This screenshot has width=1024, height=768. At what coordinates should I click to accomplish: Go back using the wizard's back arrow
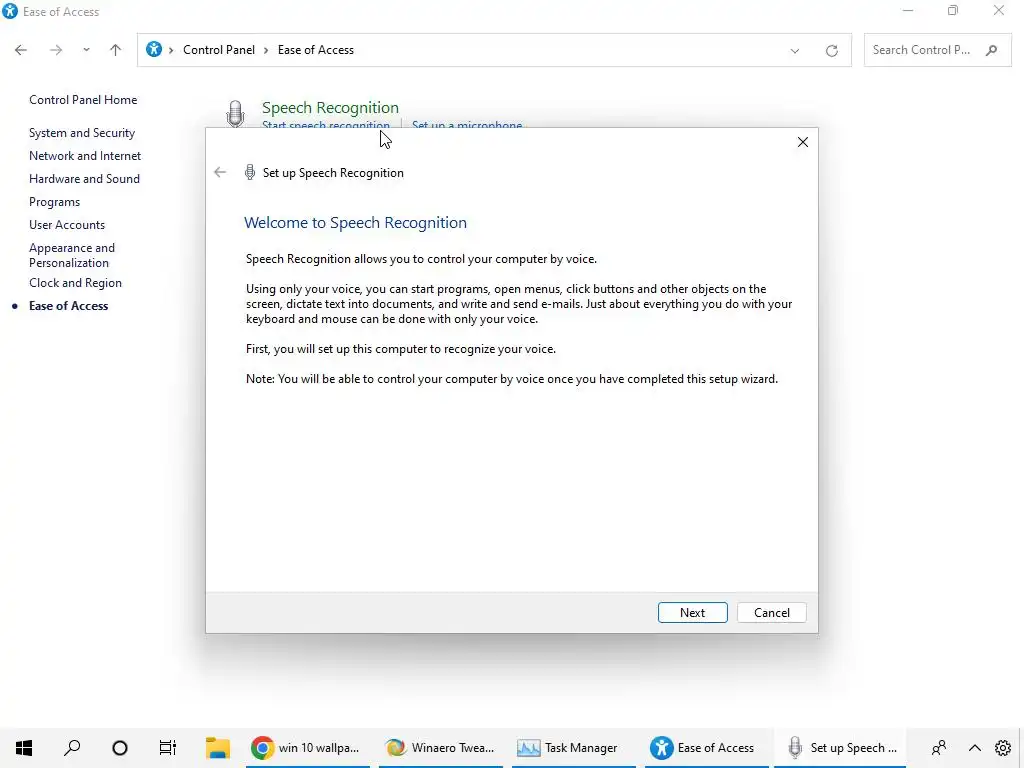click(x=220, y=172)
